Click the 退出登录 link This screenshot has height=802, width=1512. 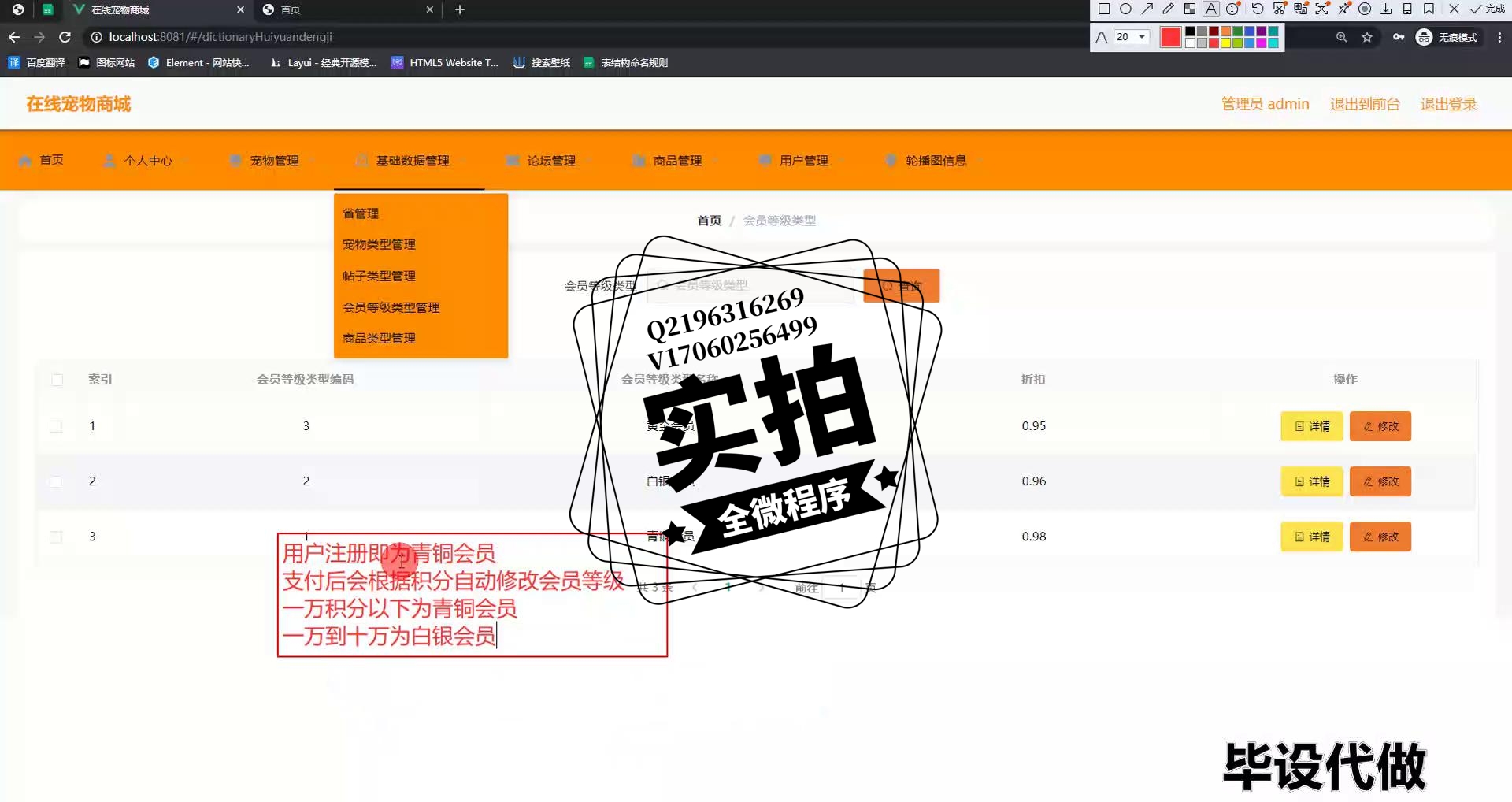[x=1448, y=104]
